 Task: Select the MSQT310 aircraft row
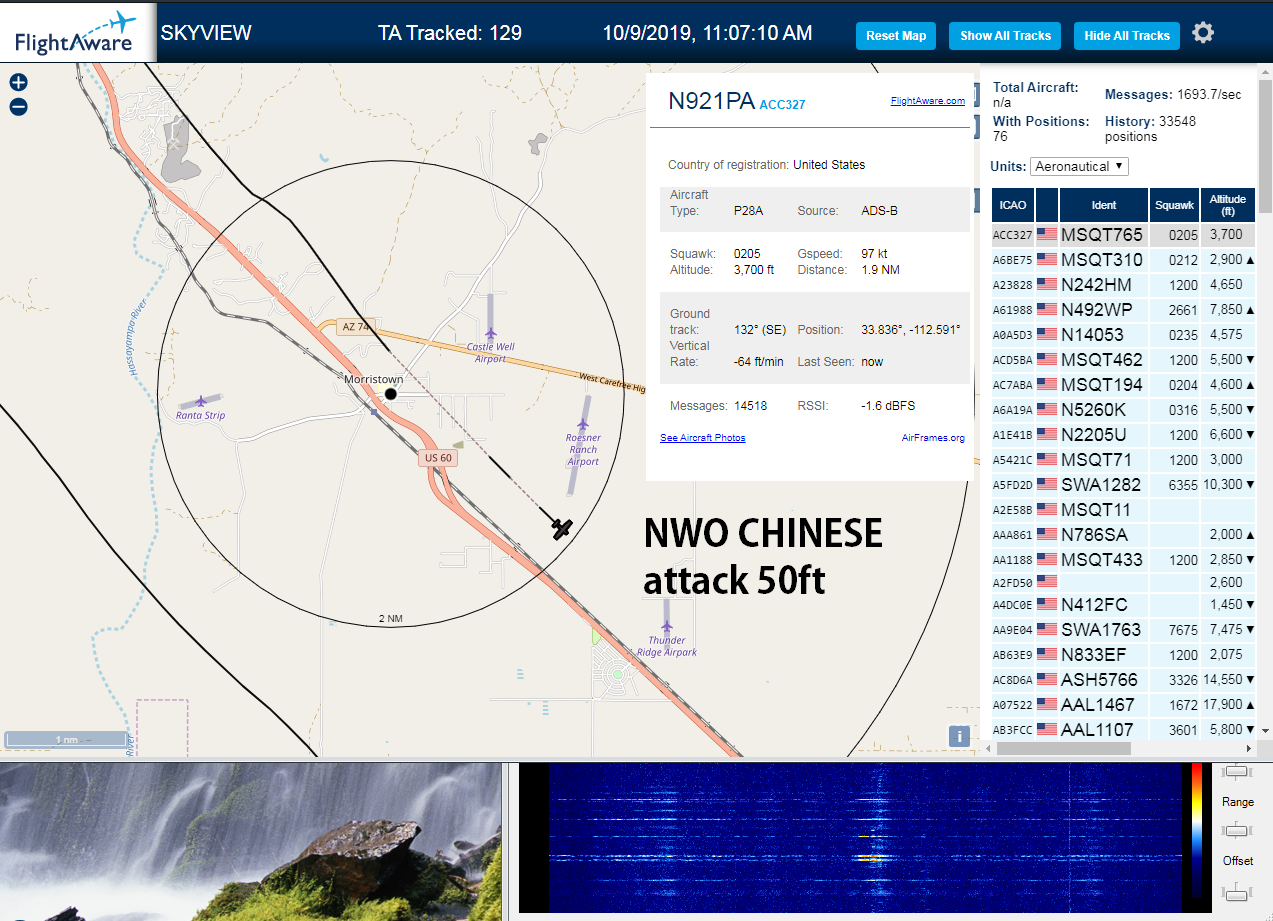click(1123, 260)
